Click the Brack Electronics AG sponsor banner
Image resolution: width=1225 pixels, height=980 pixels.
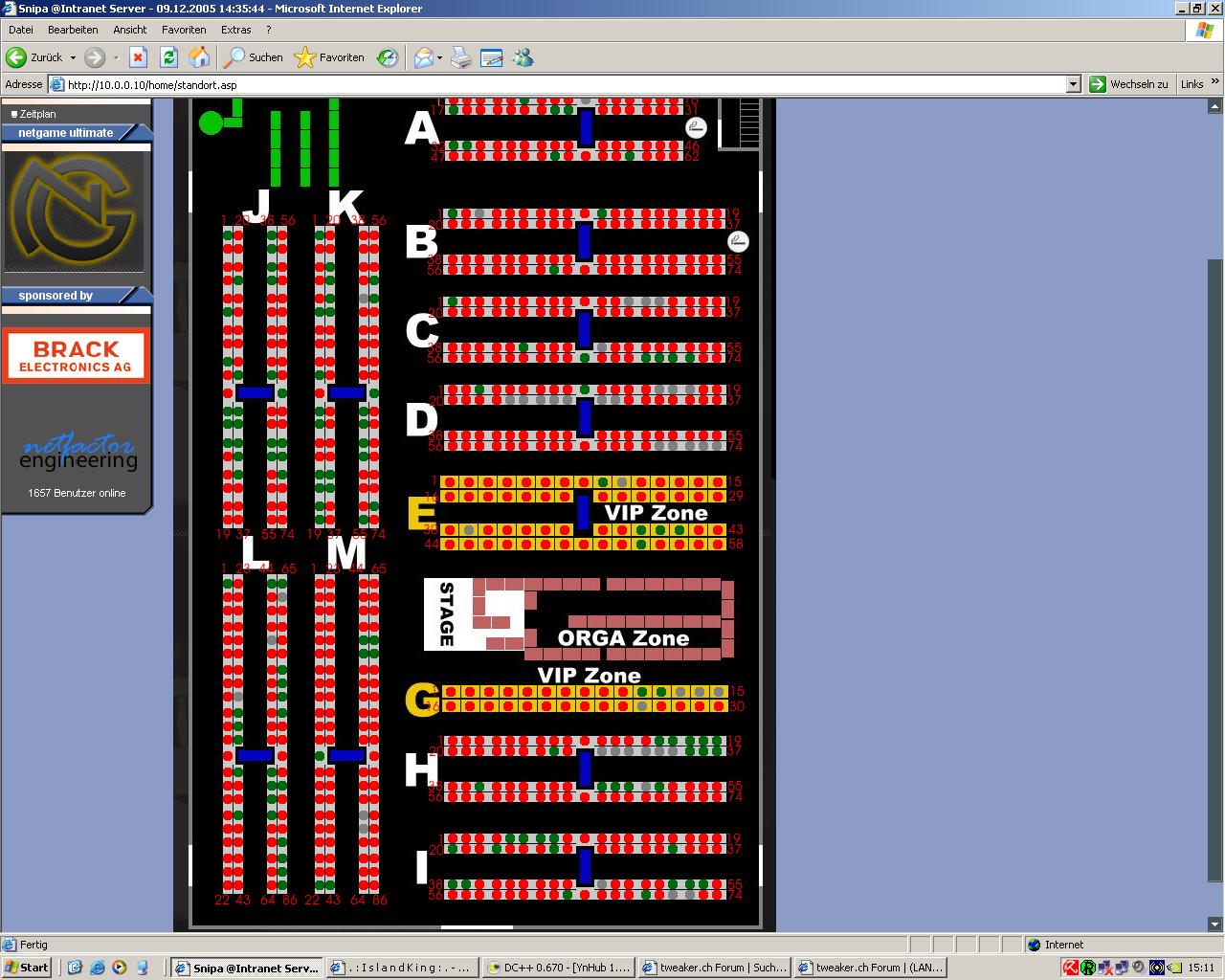coord(76,356)
